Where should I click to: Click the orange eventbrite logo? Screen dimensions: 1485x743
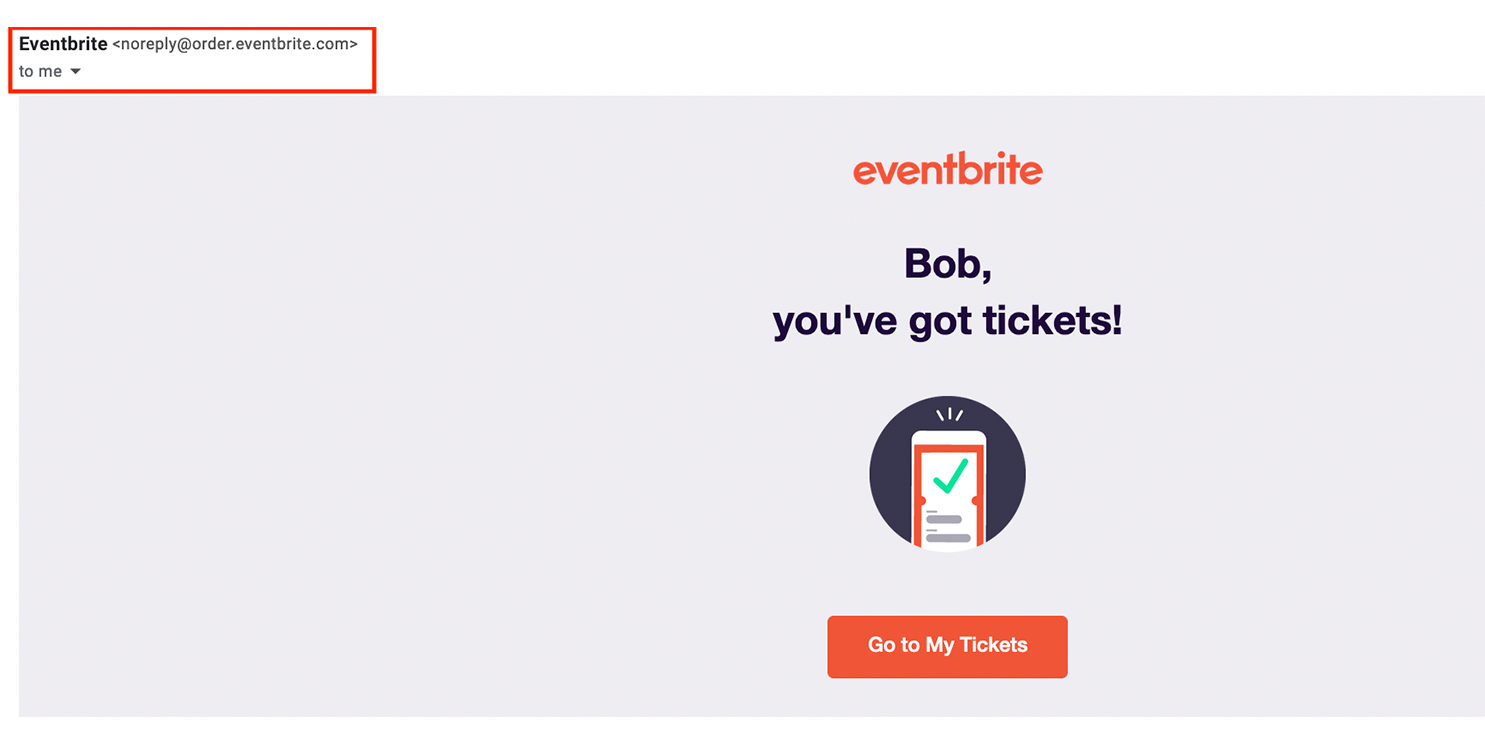point(947,170)
